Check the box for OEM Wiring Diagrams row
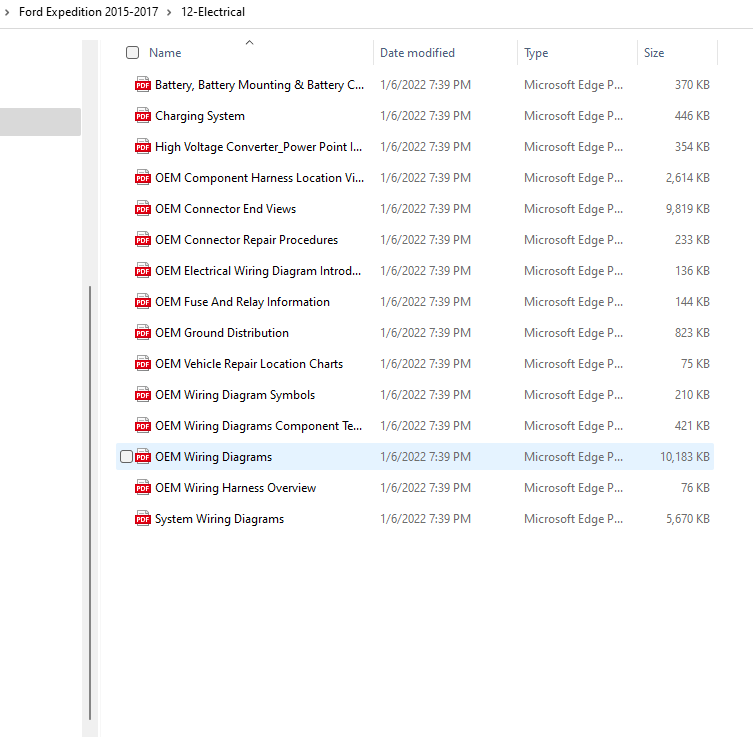This screenshot has width=753, height=750. pos(126,457)
